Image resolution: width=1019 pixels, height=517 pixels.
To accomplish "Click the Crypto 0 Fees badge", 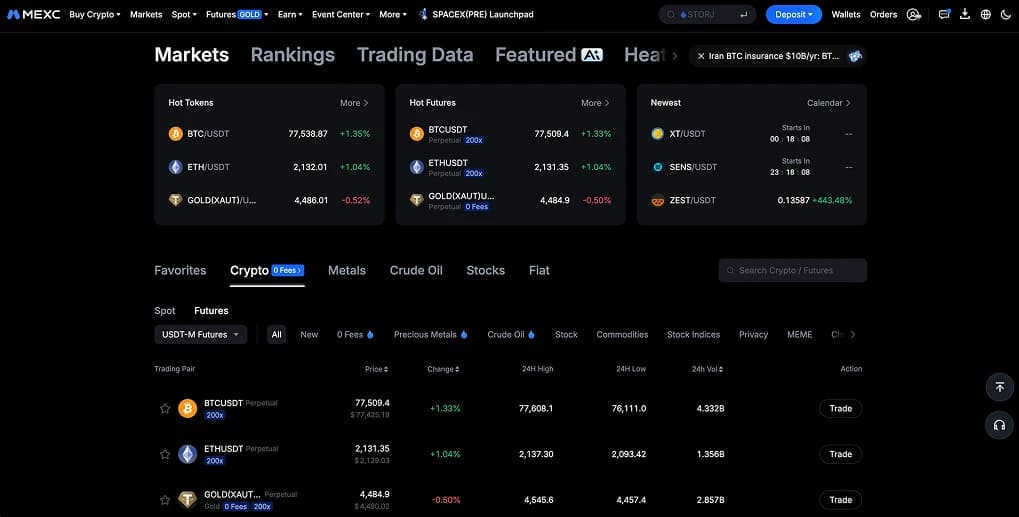I will (287, 270).
